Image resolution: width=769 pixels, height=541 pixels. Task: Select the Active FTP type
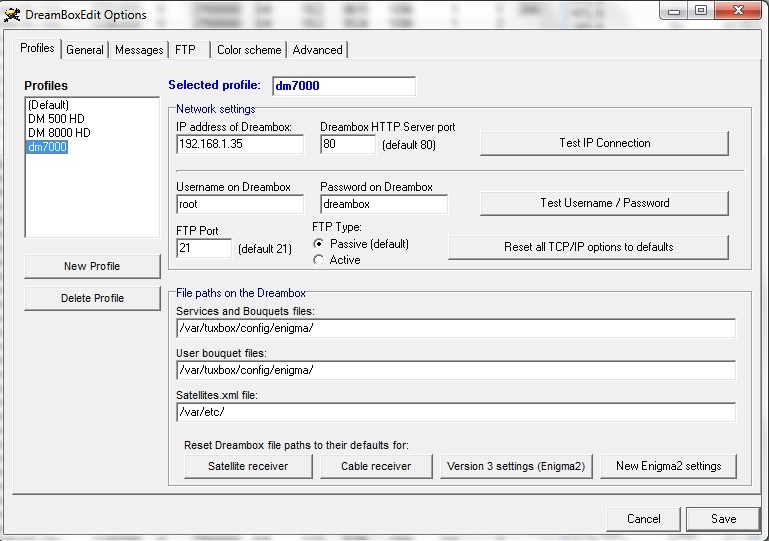(319, 260)
